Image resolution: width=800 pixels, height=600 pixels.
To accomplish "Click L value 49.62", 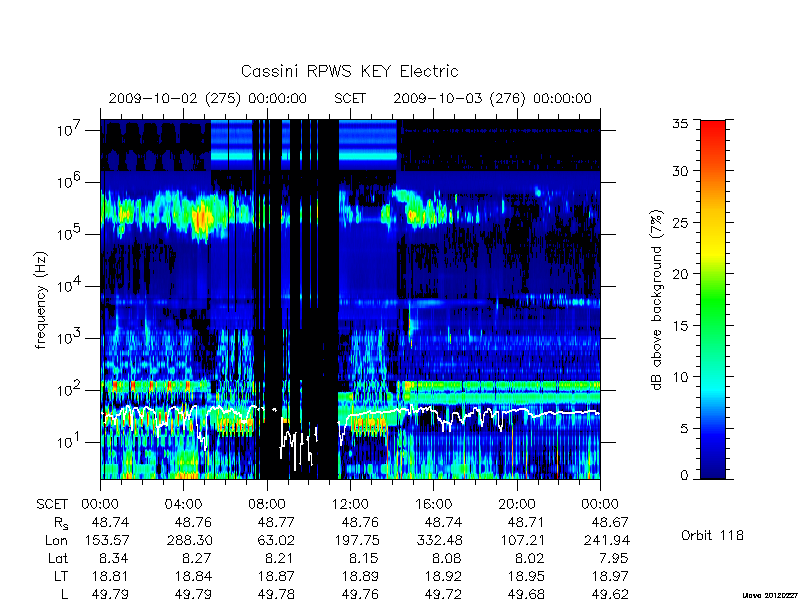I will tap(610, 594).
